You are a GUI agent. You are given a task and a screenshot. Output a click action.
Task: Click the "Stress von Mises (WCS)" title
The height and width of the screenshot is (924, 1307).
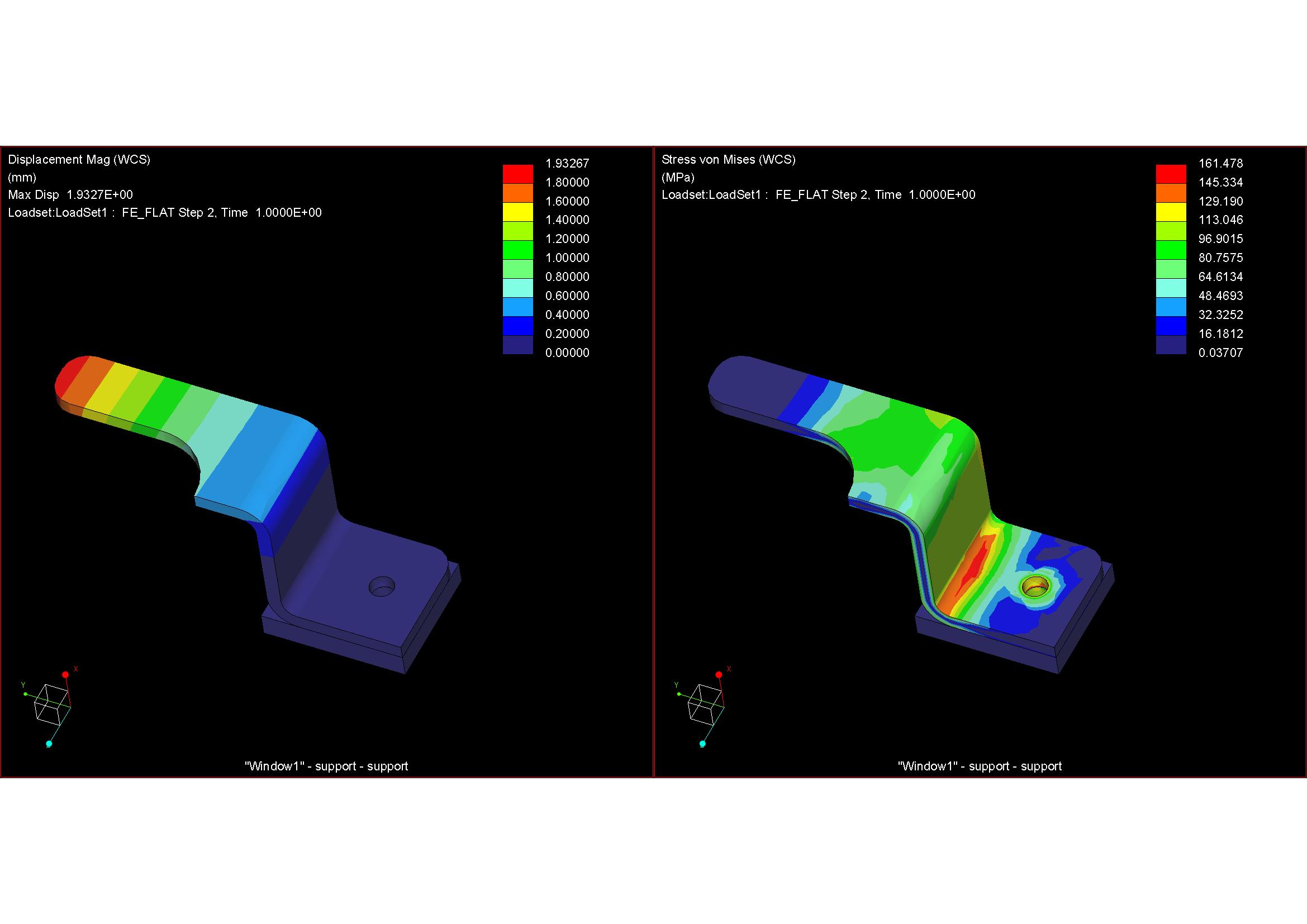pyautogui.click(x=729, y=159)
